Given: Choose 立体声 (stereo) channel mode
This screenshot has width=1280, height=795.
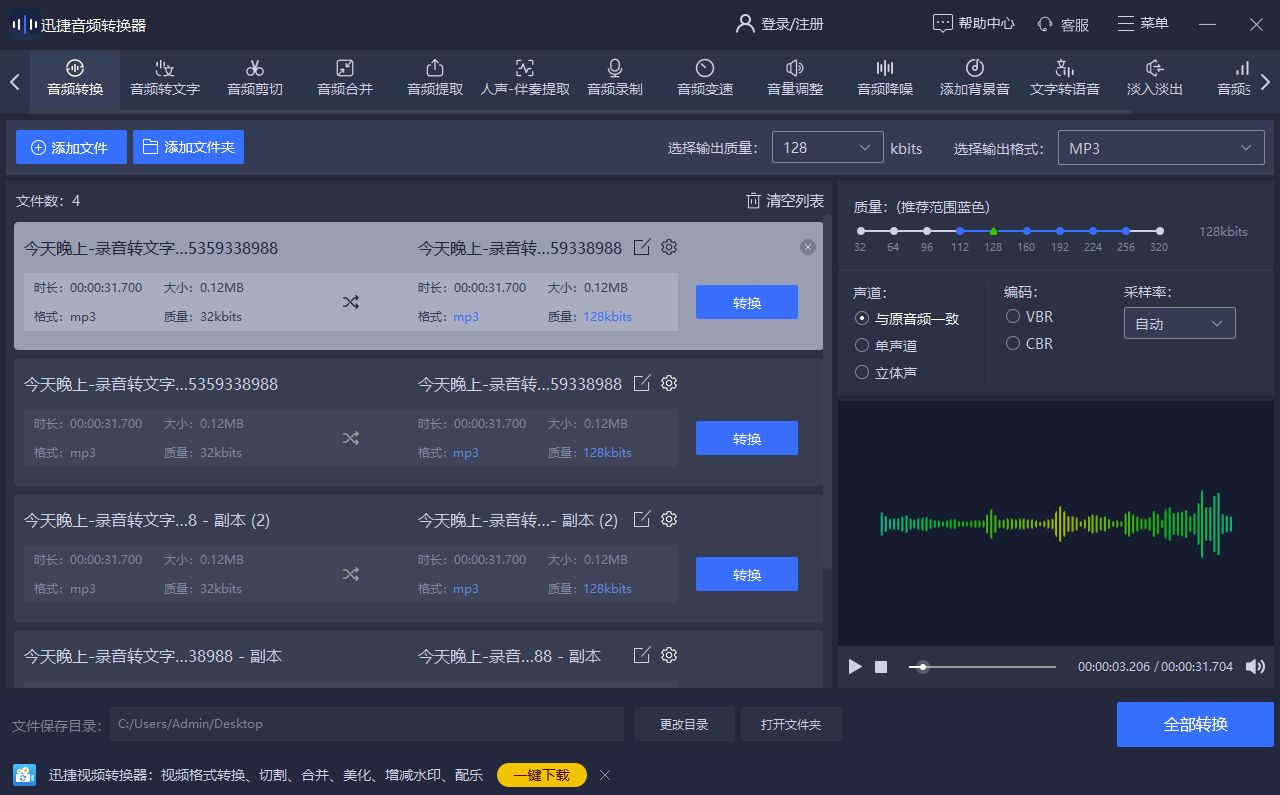Looking at the screenshot, I should [862, 372].
